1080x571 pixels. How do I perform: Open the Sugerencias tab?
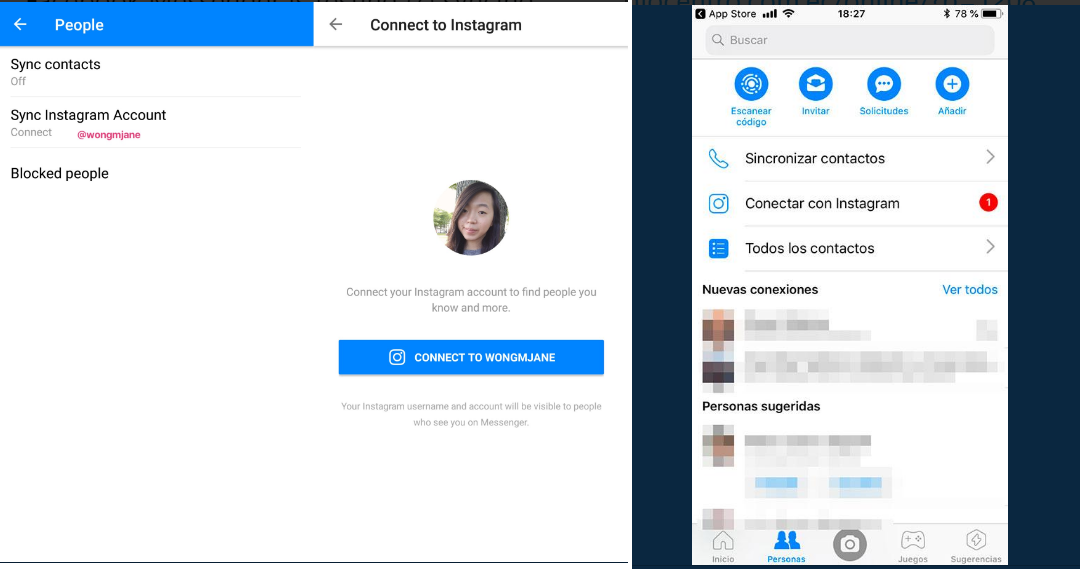pyautogui.click(x=975, y=546)
